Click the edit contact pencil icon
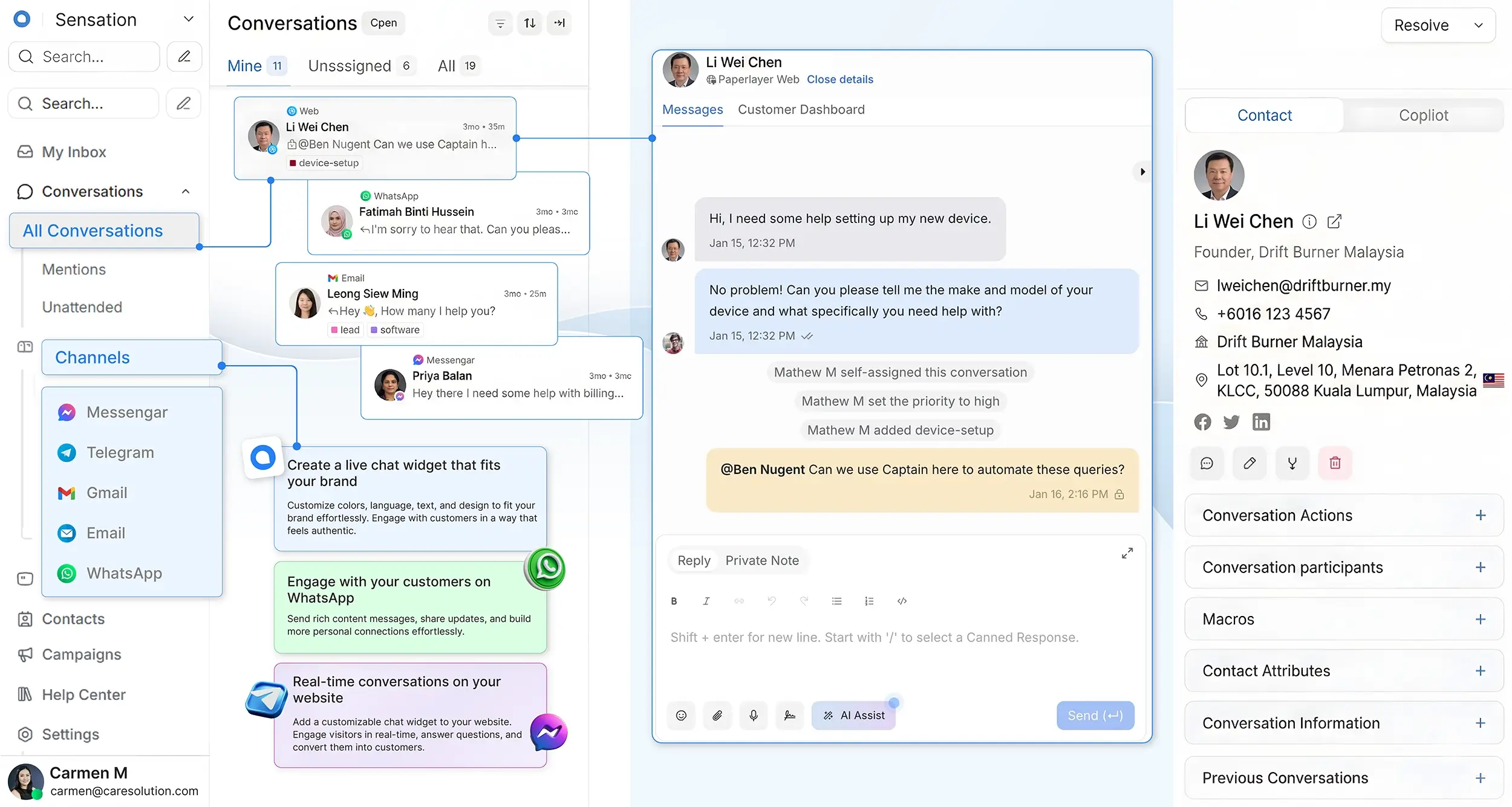 1250,463
